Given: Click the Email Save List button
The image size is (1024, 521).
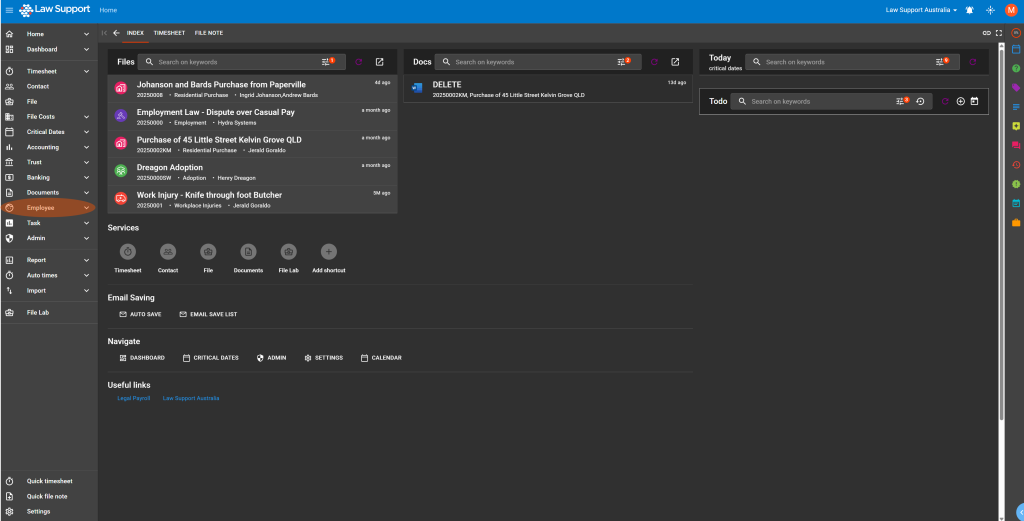Looking at the screenshot, I should [x=208, y=314].
